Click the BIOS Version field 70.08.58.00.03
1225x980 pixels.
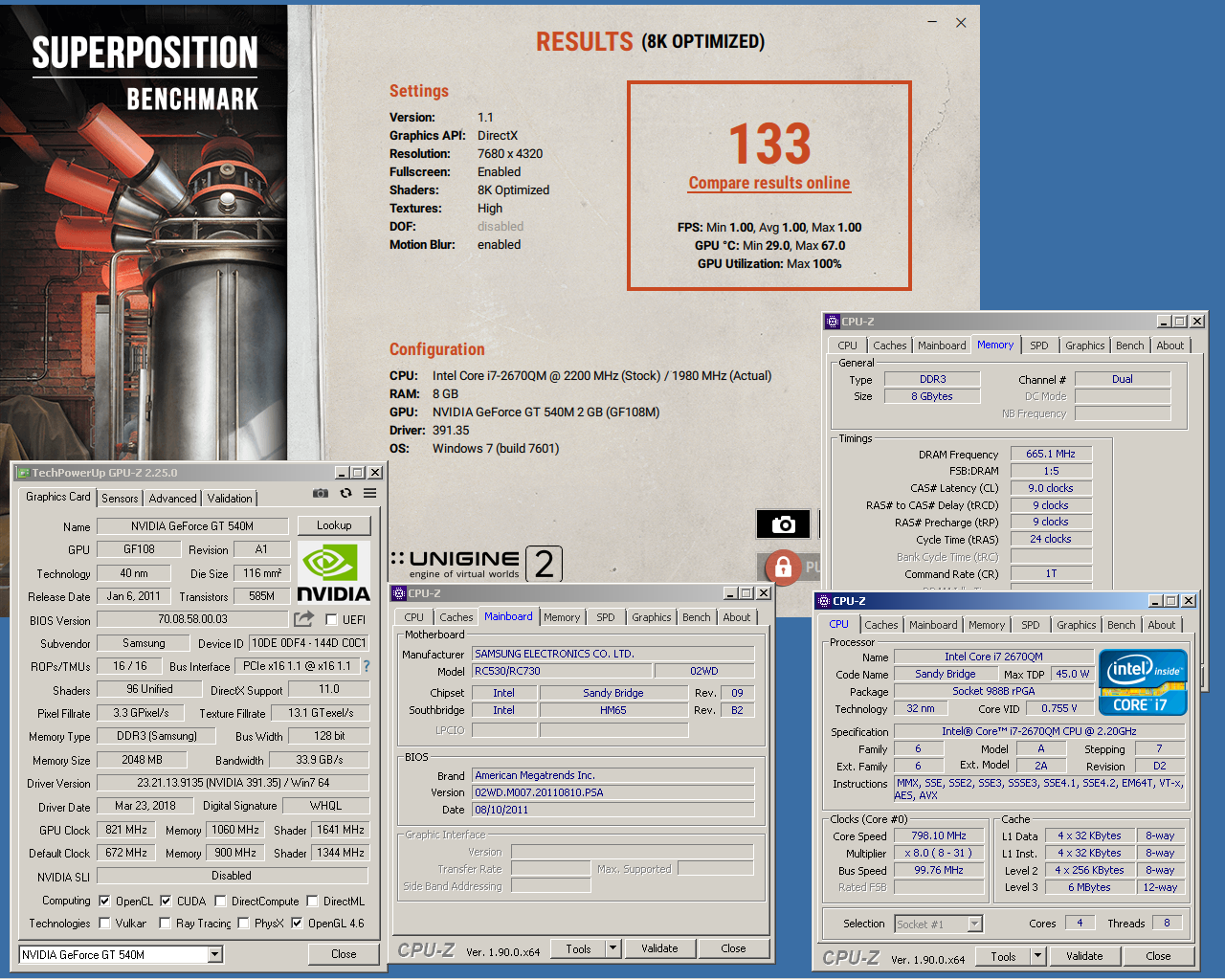[x=192, y=619]
